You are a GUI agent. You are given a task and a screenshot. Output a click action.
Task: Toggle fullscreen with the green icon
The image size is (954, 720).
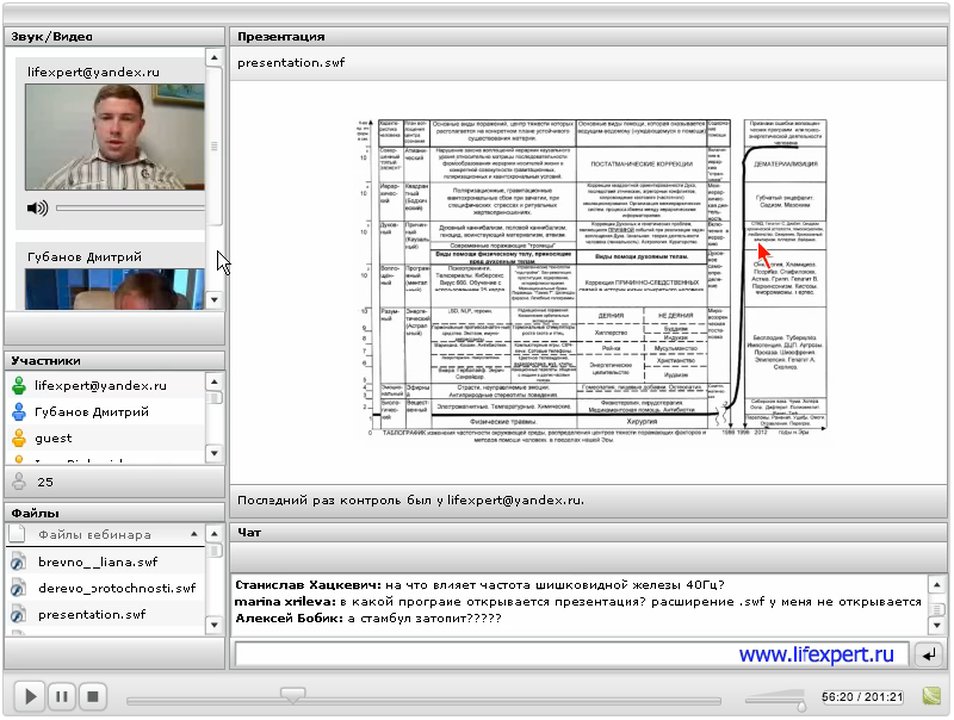pos(931,696)
